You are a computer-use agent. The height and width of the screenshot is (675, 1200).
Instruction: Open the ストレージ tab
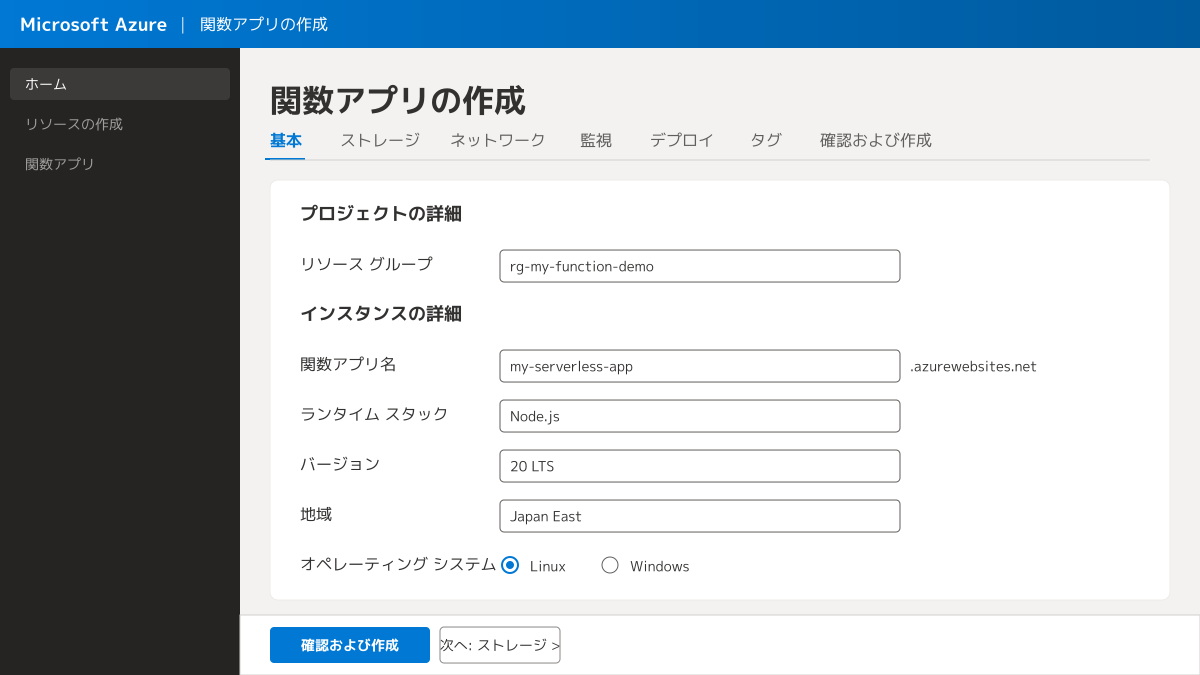[380, 141]
